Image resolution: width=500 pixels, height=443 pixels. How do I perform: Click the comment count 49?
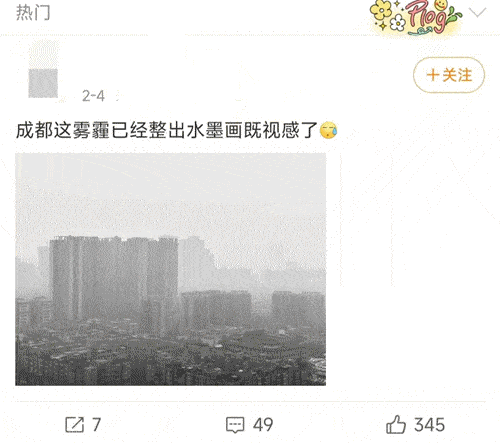click(263, 425)
